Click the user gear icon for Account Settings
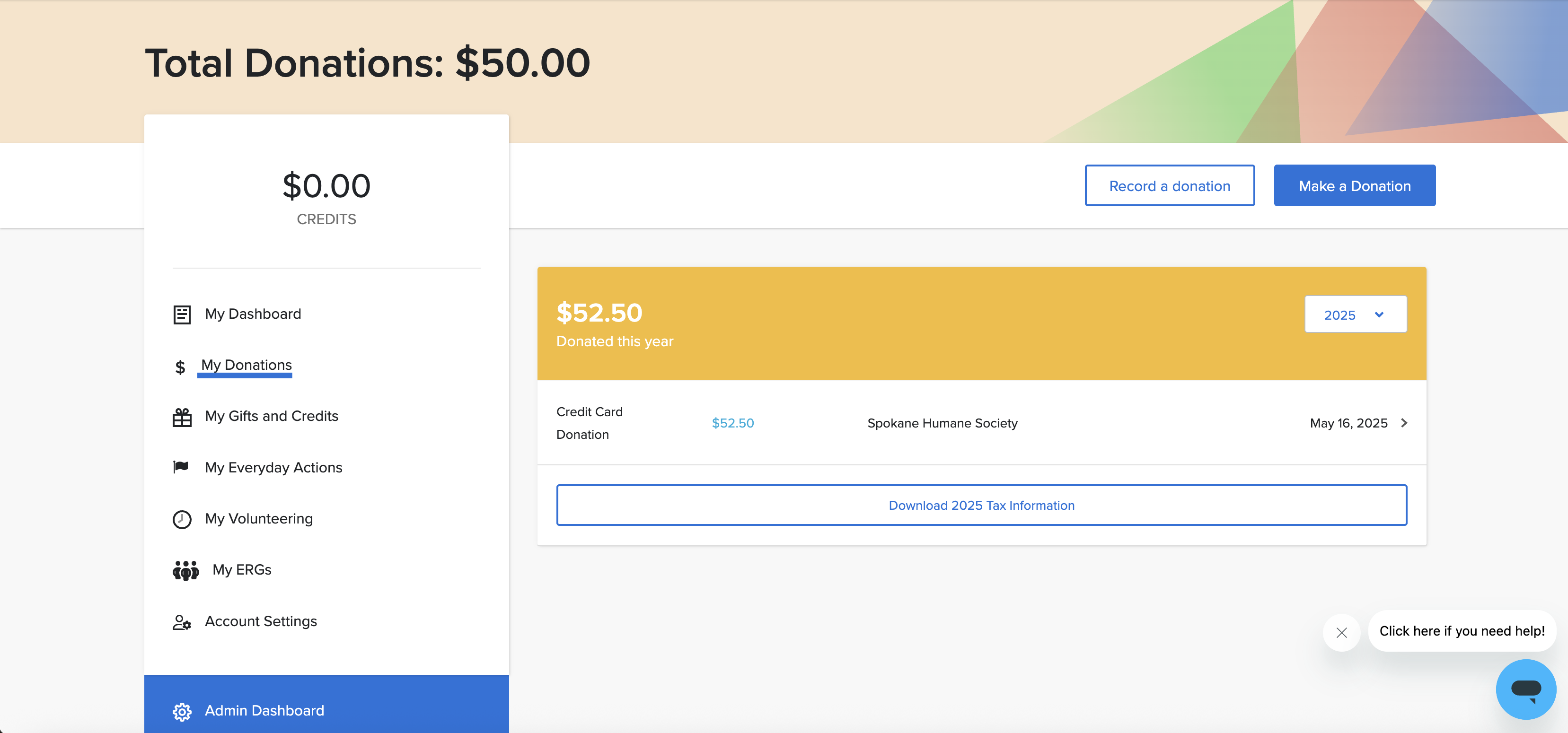1568x733 pixels. point(181,622)
